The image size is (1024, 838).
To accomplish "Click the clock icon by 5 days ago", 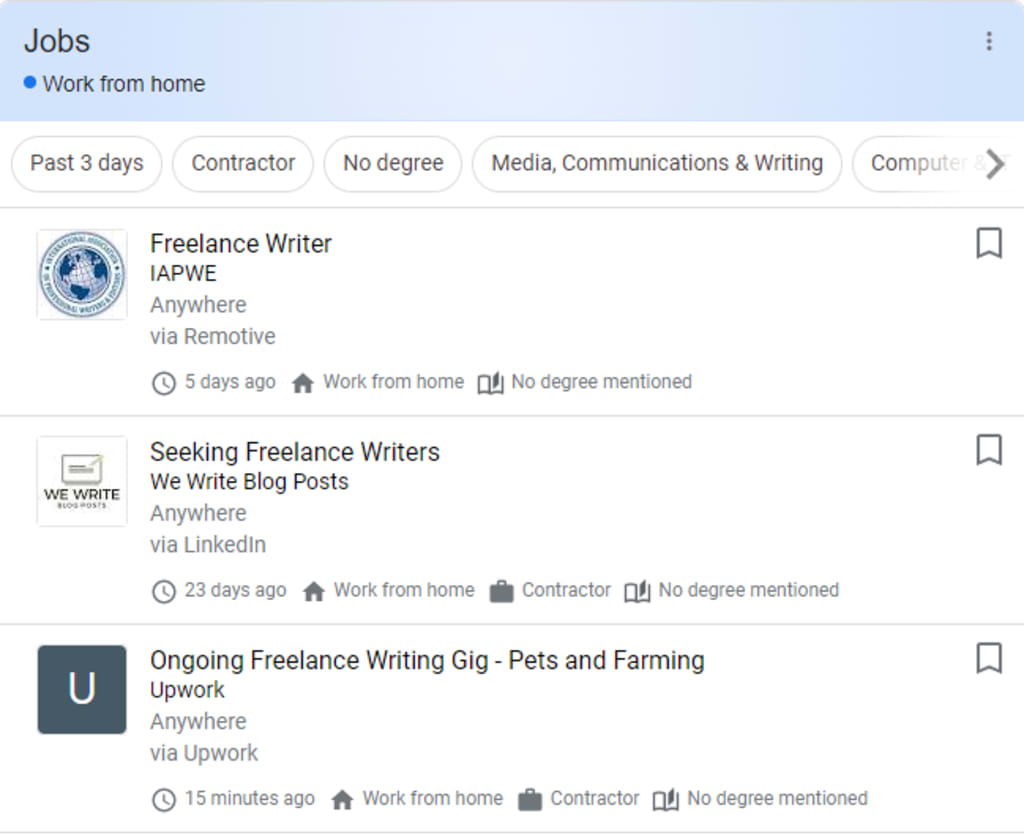I will [x=164, y=383].
